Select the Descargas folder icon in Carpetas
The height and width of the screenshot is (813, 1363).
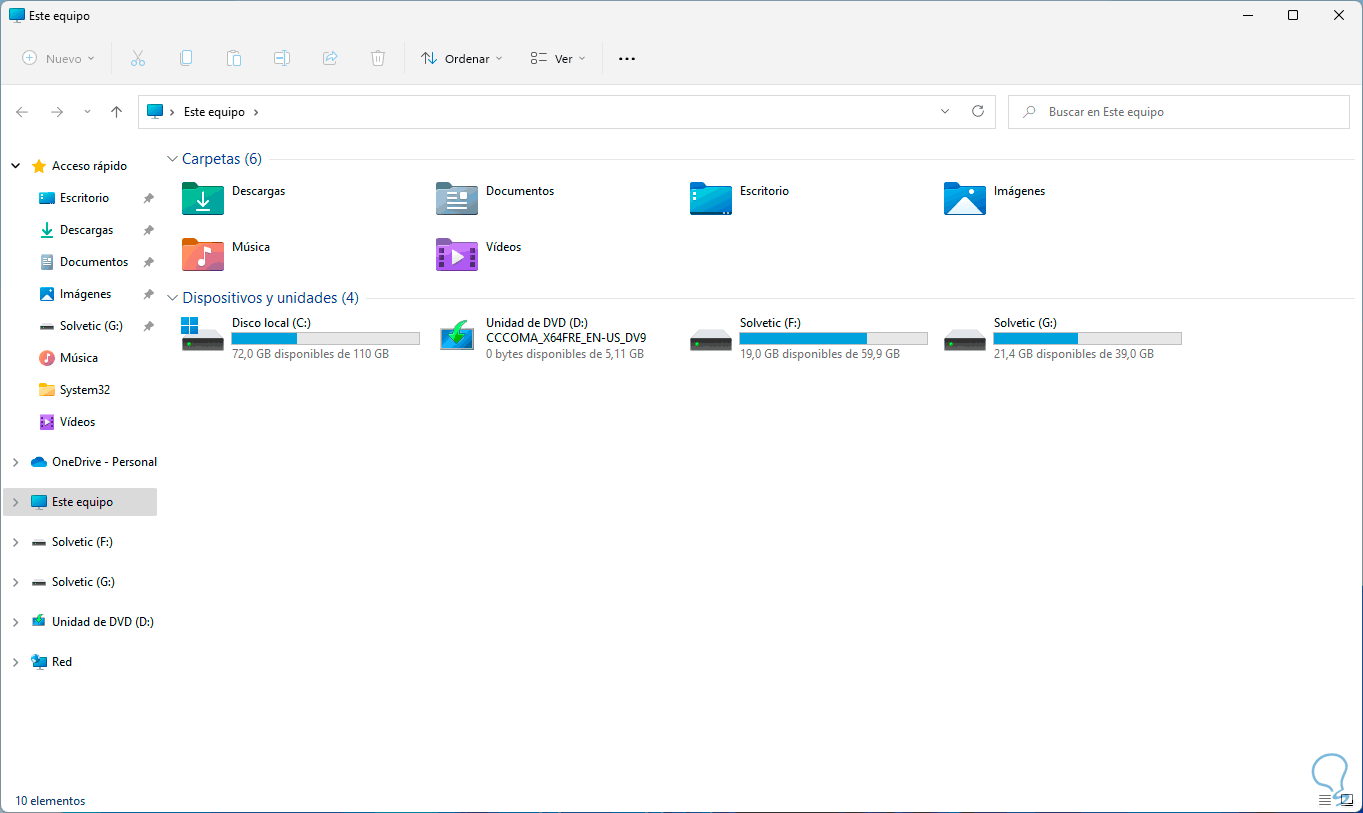[203, 198]
